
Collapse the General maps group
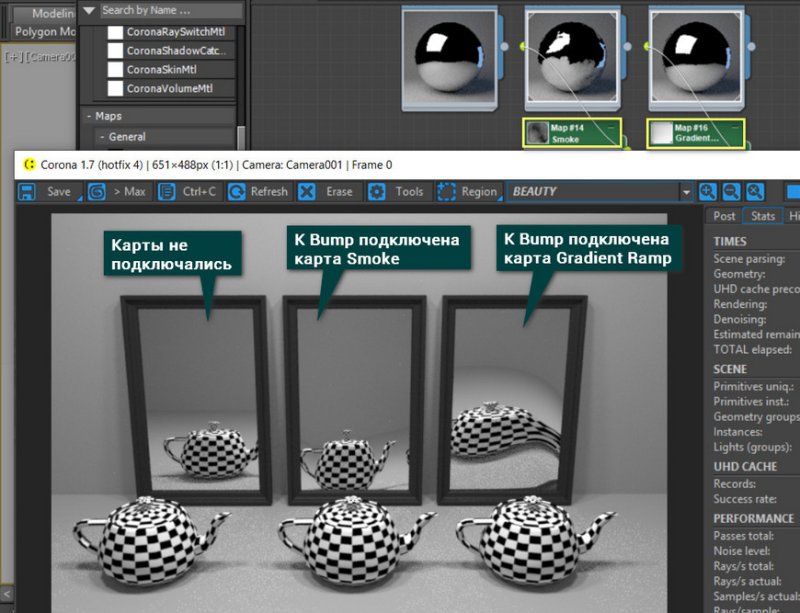pos(126,137)
